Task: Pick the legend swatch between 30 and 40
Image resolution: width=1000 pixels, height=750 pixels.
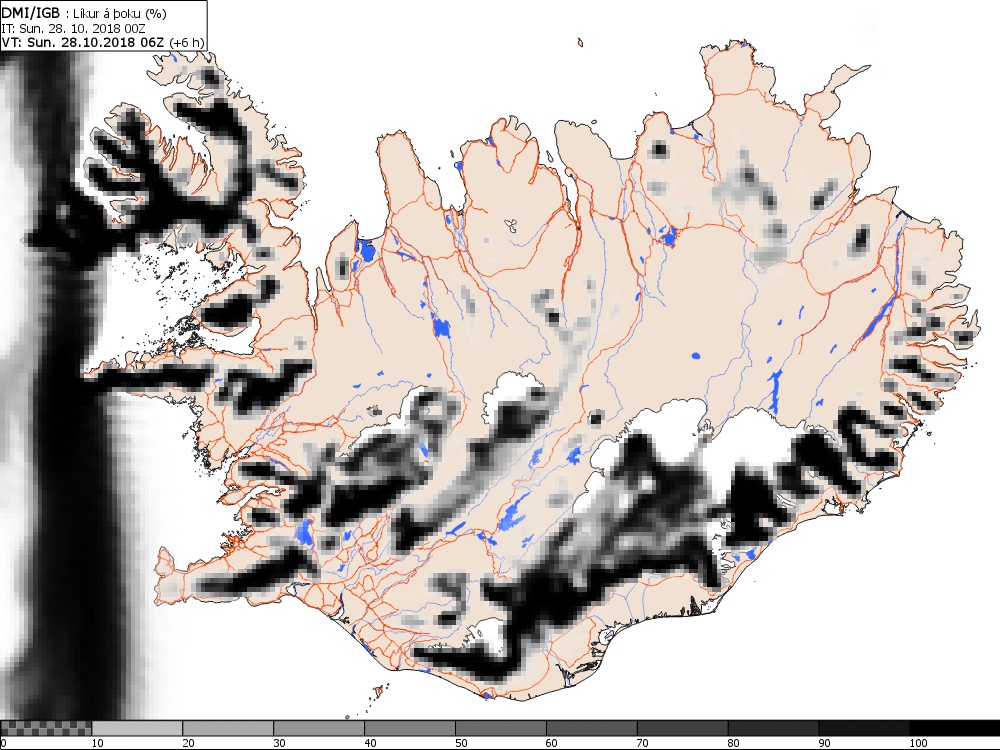Action: [x=319, y=728]
